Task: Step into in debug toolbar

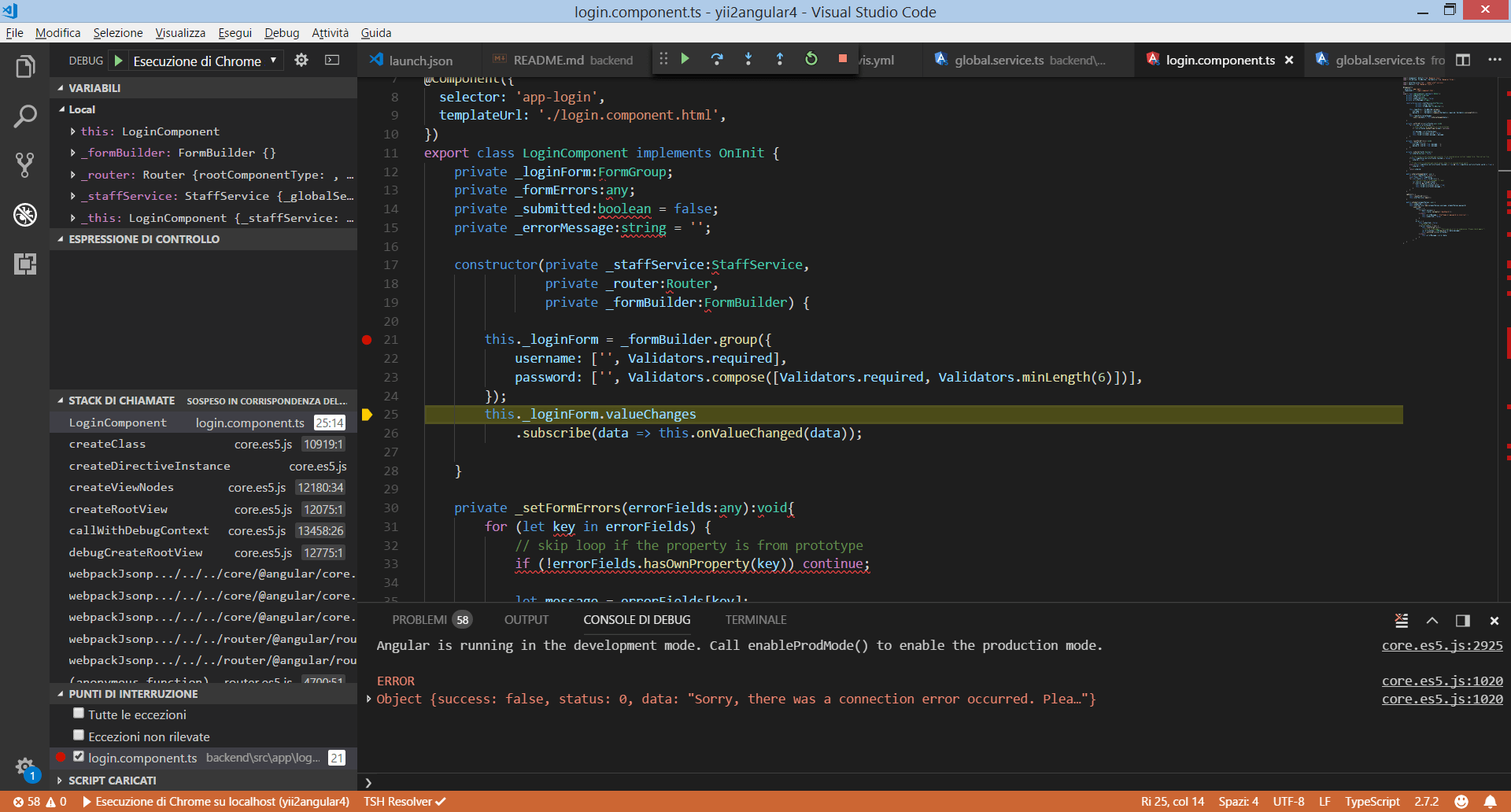Action: point(748,59)
